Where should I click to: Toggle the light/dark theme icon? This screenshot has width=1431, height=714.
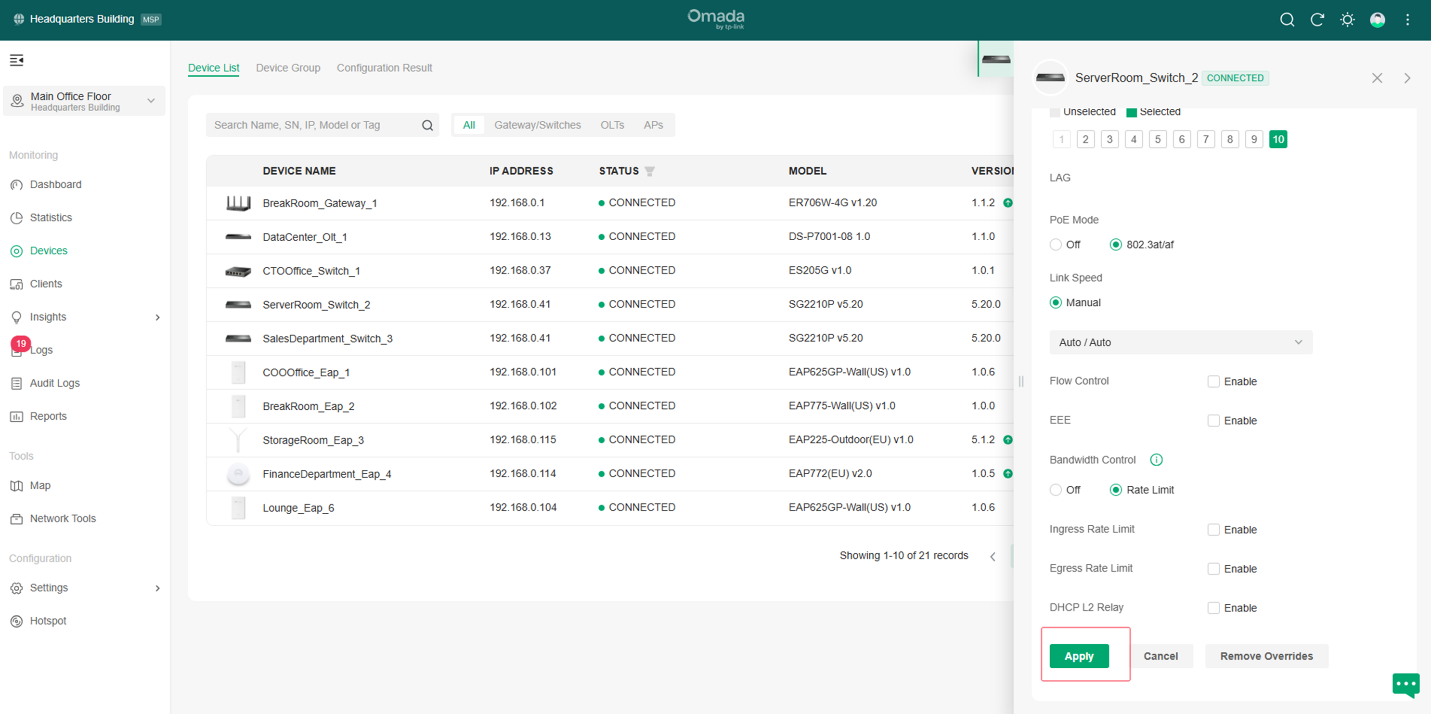pos(1347,20)
